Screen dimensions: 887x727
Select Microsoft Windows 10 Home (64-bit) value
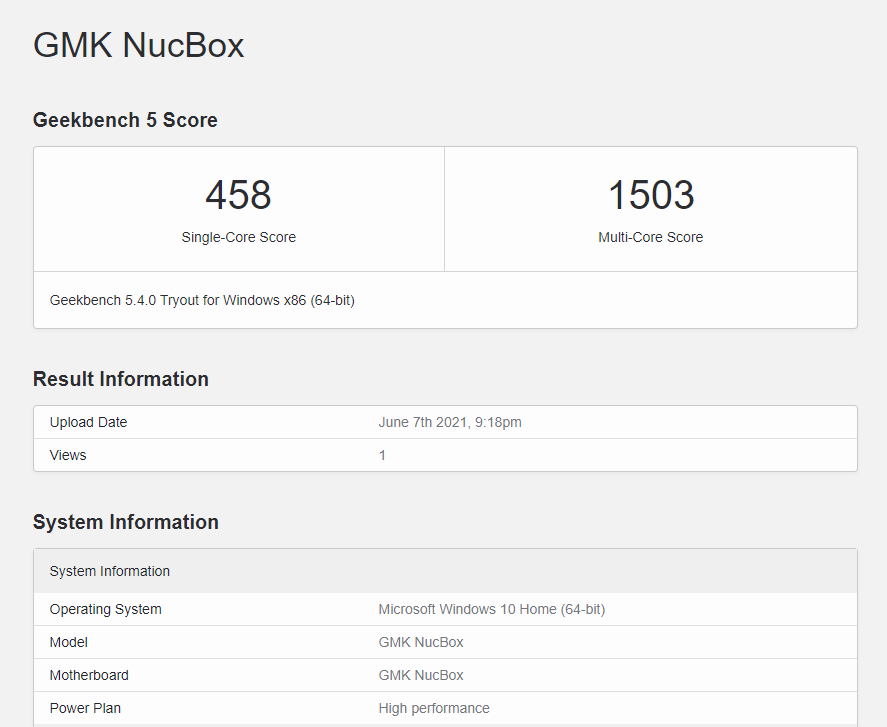coord(492,609)
